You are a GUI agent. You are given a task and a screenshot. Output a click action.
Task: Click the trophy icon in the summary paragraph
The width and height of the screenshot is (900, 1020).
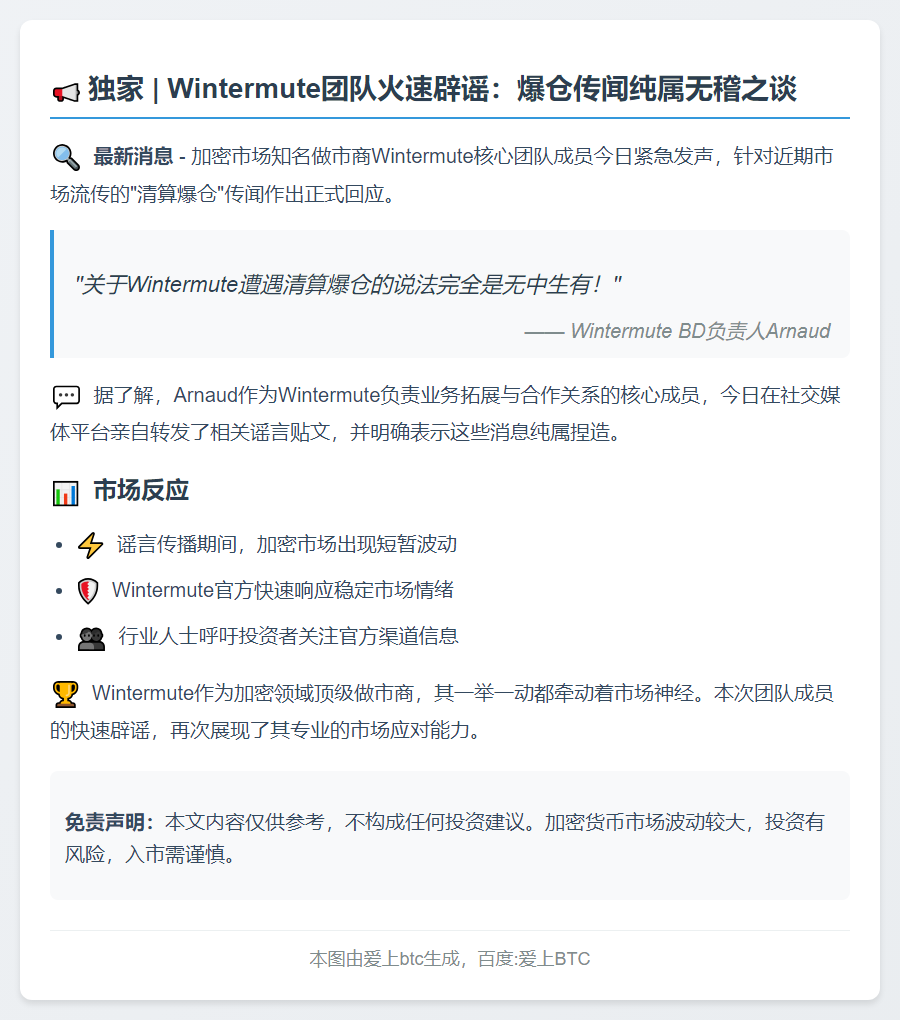pyautogui.click(x=65, y=694)
